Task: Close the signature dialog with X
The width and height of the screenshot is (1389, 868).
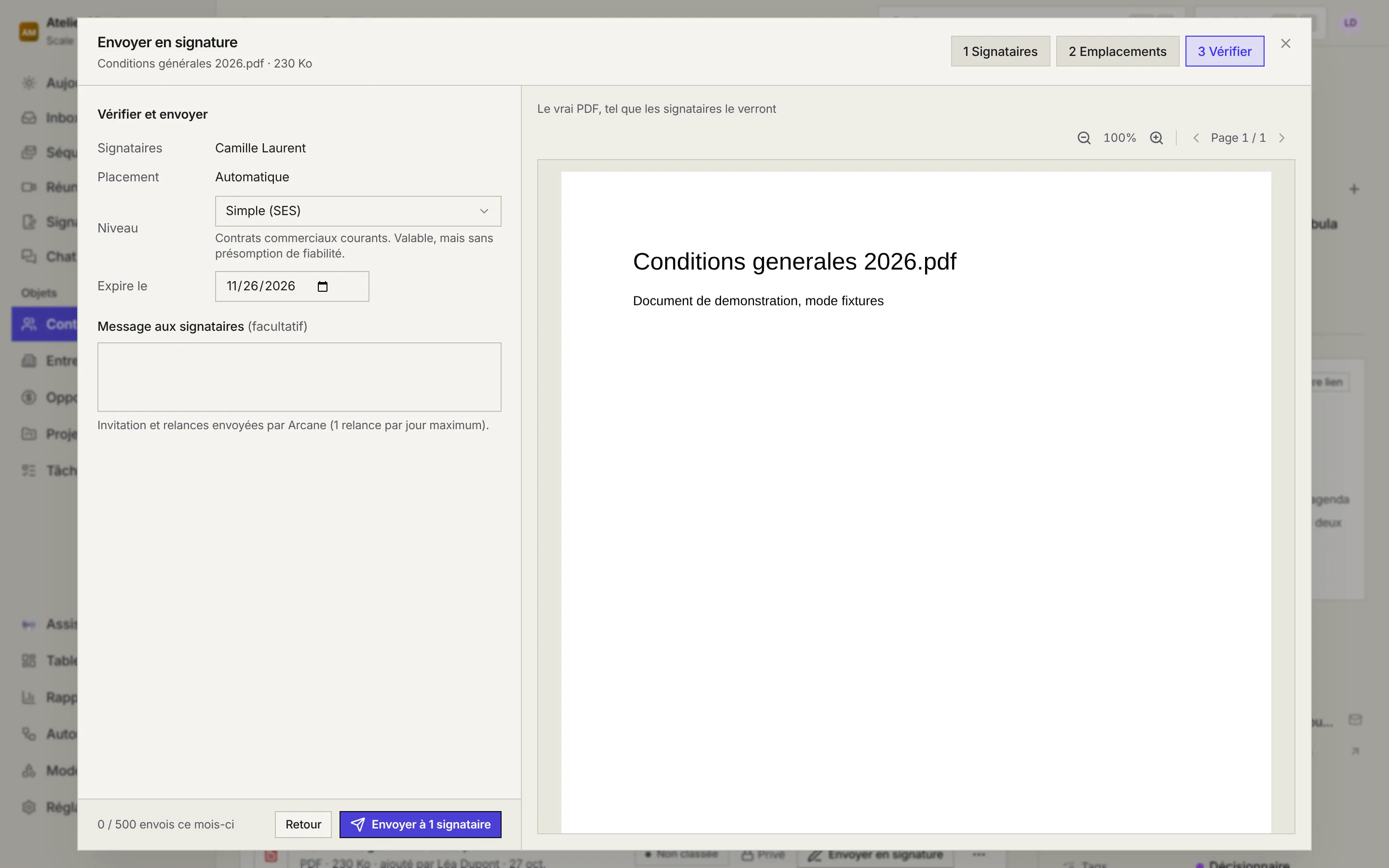Action: click(1286, 43)
